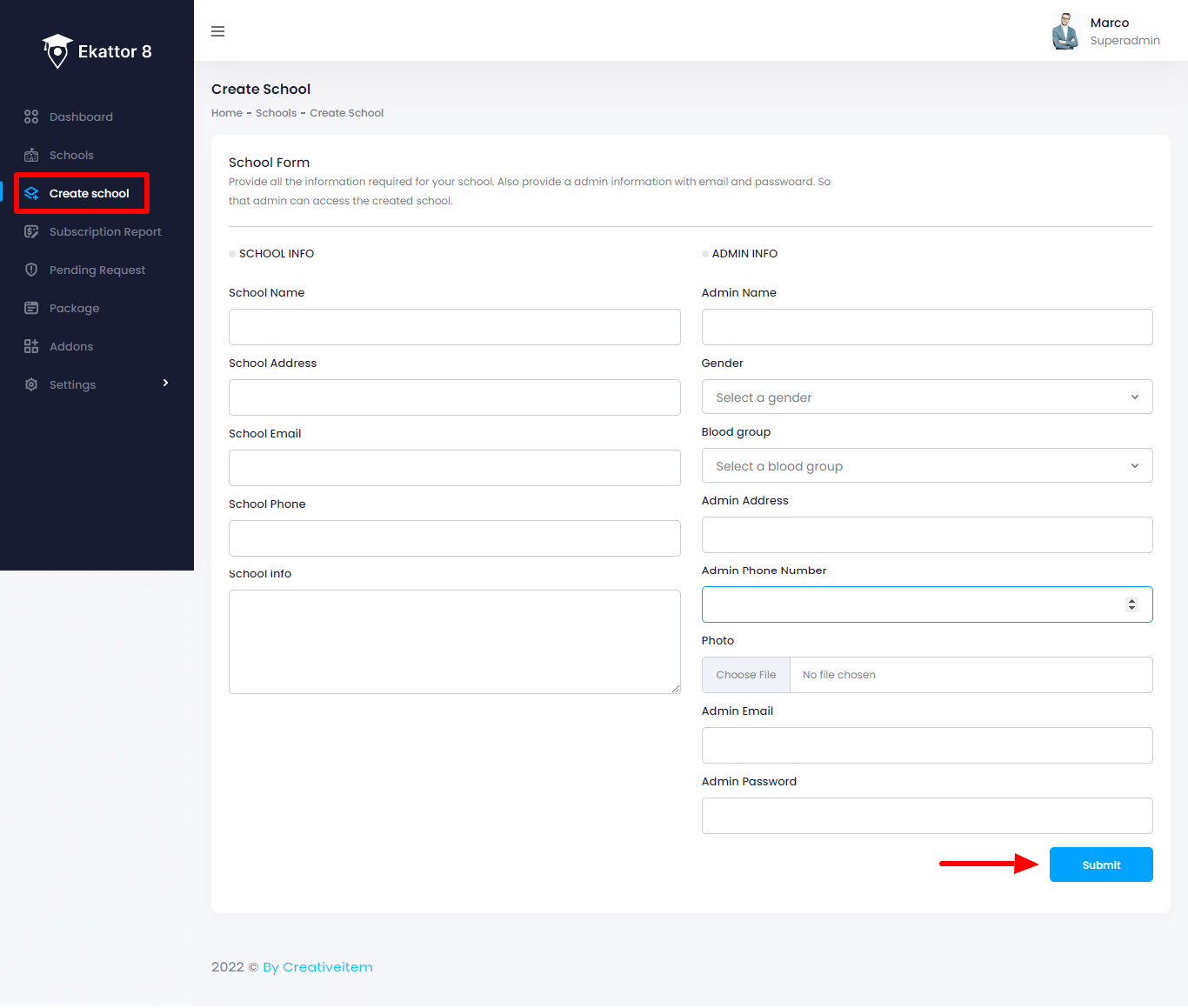Go to Schools in the breadcrumb
1188x1008 pixels.
click(276, 113)
